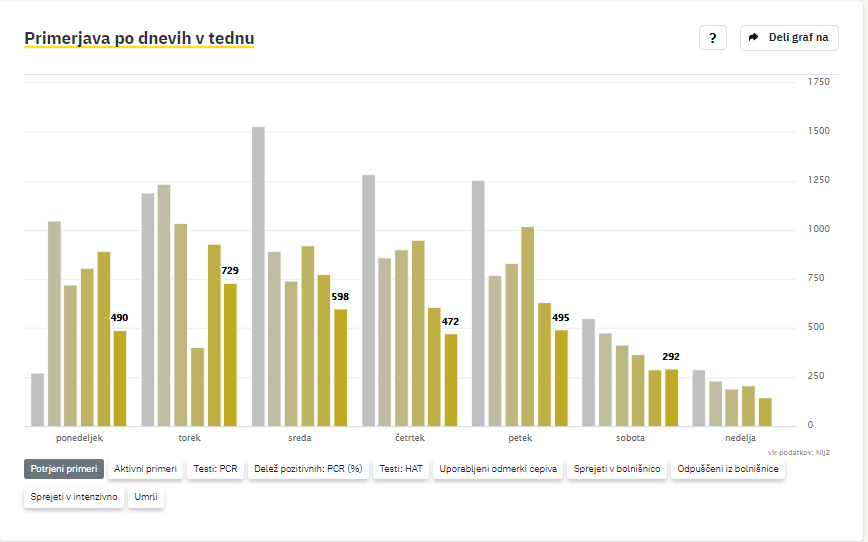Click the petek bar labeled 495
Screen dimensions: 868x542
[x=561, y=378]
